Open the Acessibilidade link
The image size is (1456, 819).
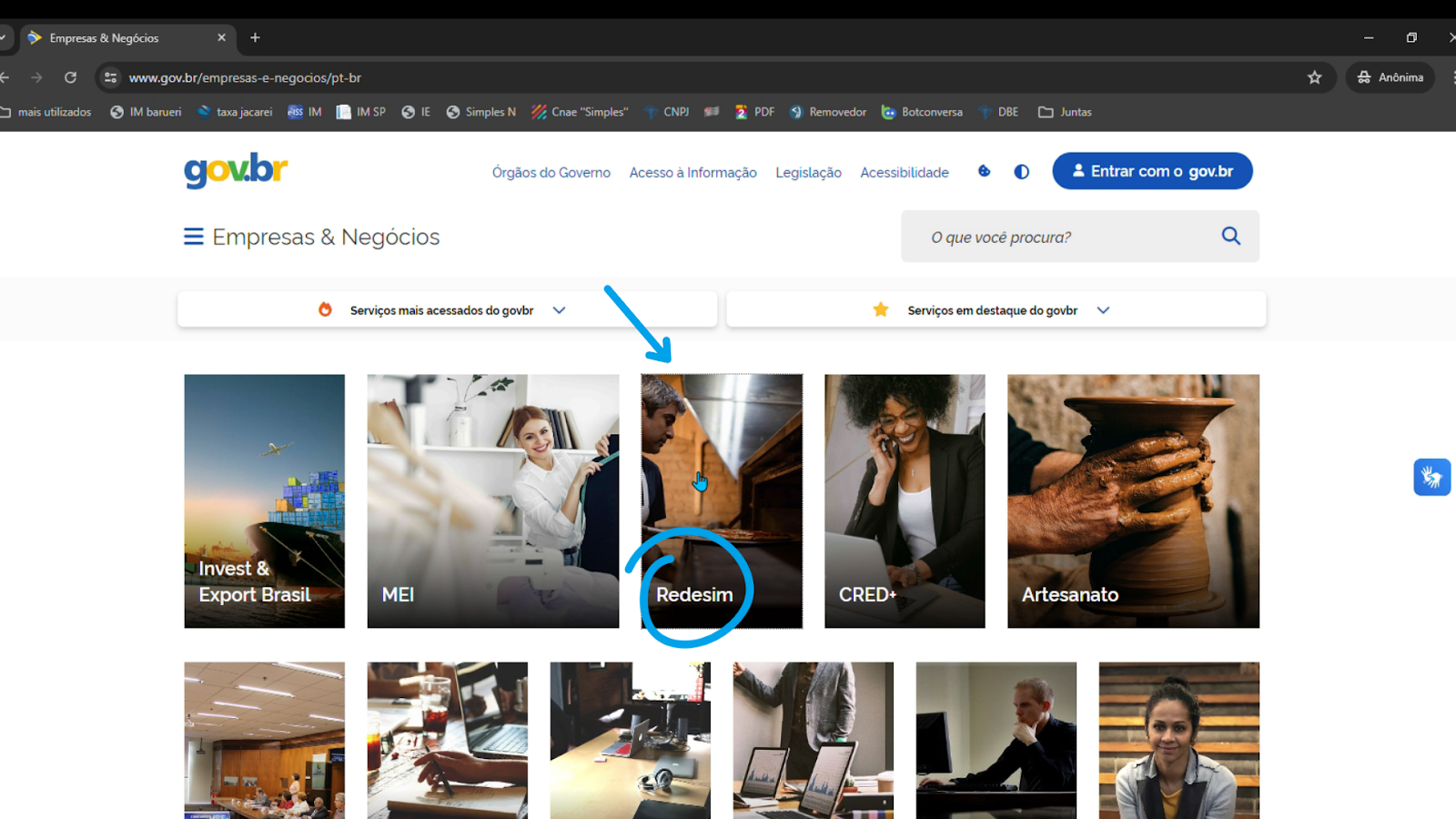pyautogui.click(x=905, y=172)
